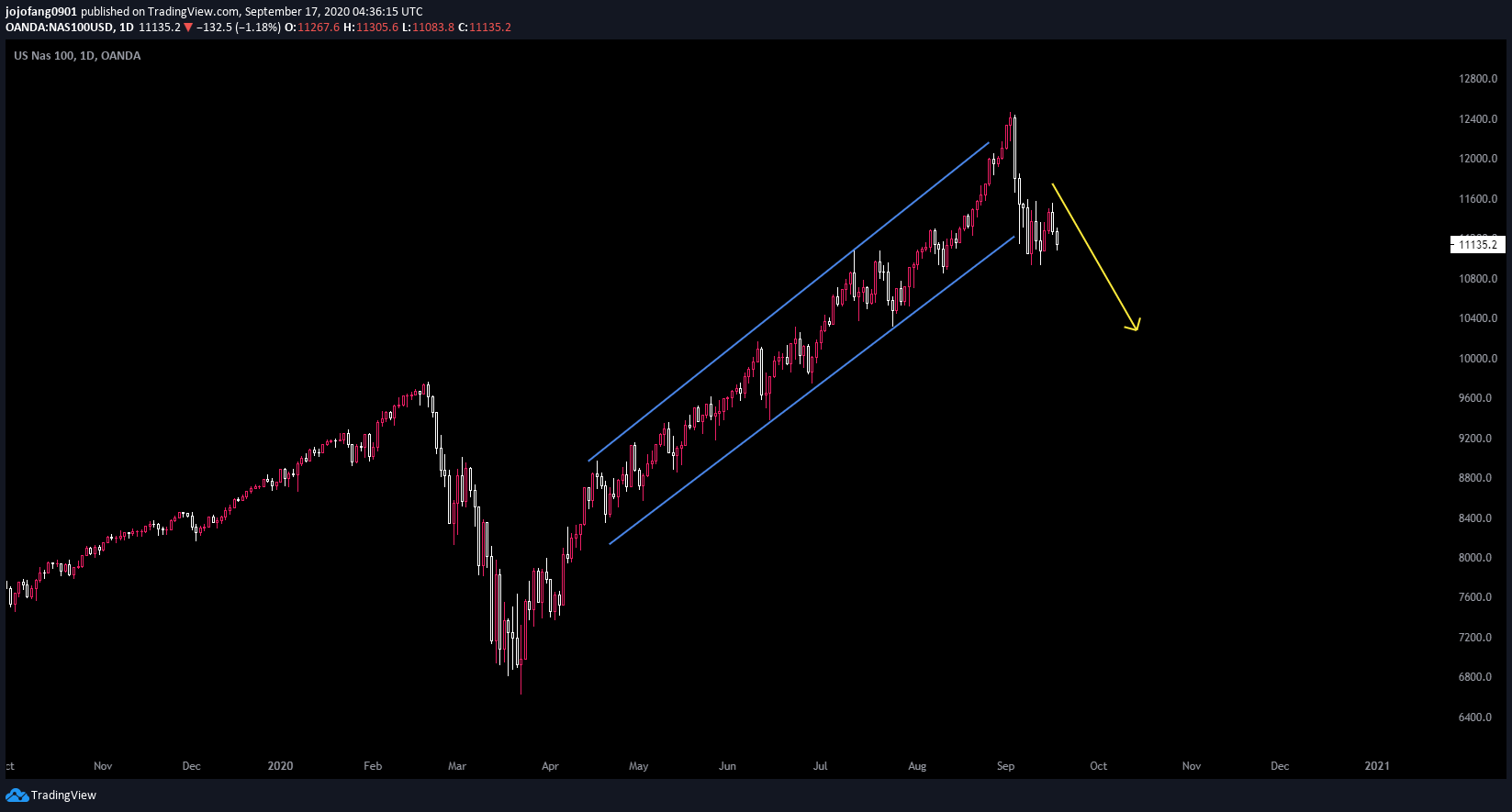Click the 2021 time axis label
This screenshot has width=1512, height=812.
[1377, 766]
